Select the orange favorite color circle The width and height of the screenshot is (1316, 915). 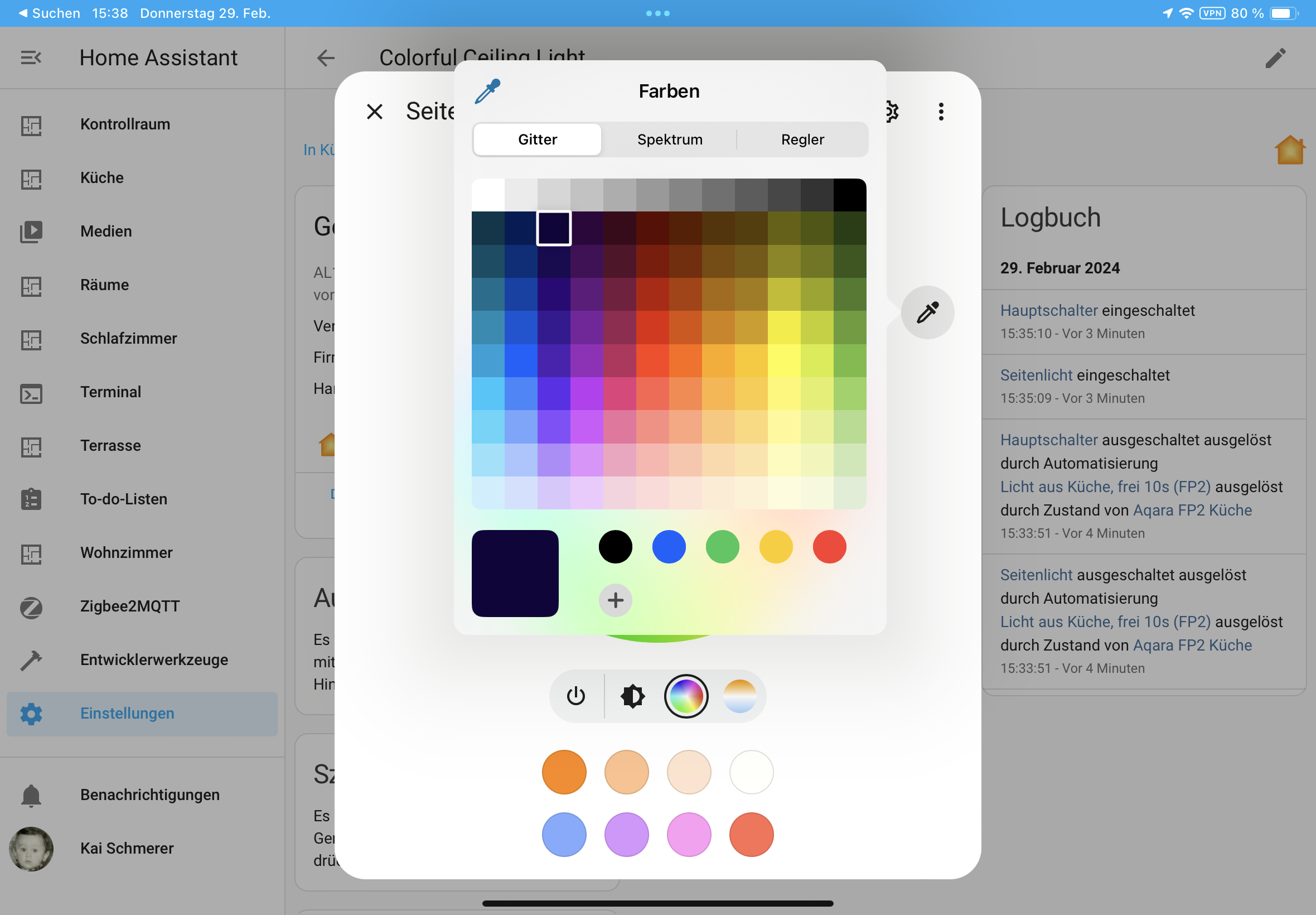click(564, 772)
